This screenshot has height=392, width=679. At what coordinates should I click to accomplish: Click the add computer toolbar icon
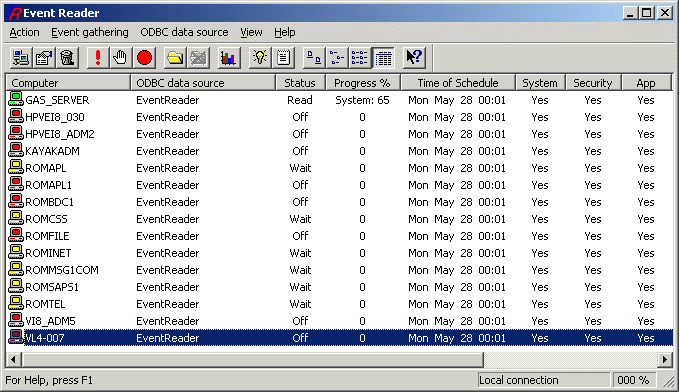[20, 58]
